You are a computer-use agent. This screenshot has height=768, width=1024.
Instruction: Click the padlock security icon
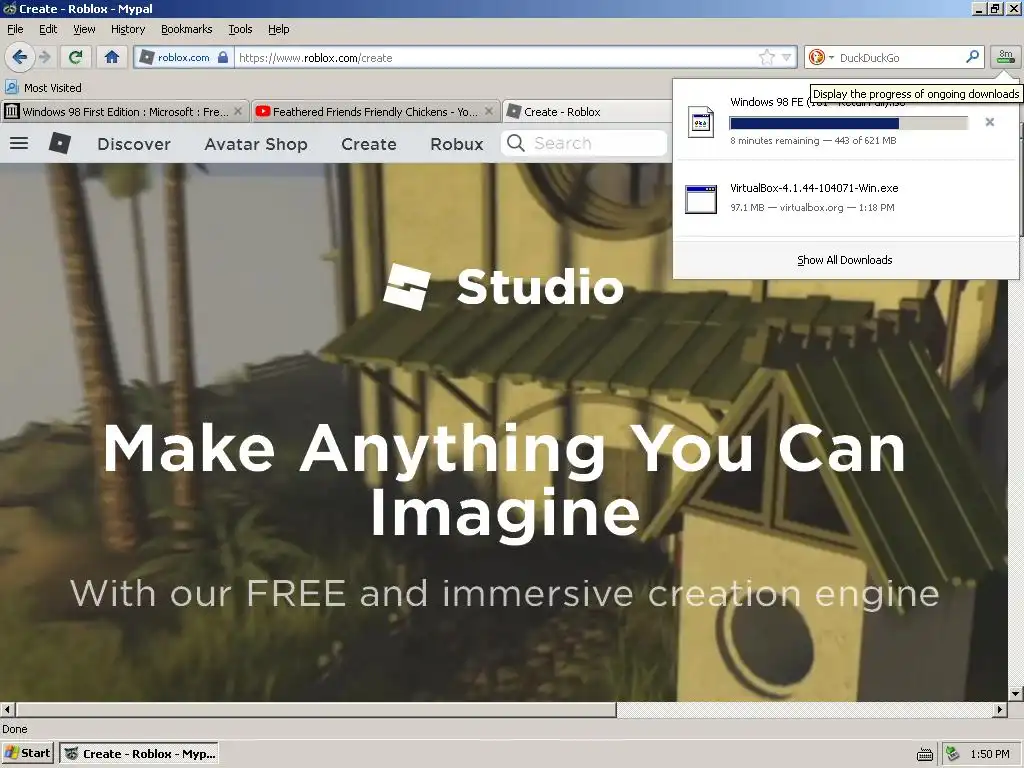coord(223,57)
